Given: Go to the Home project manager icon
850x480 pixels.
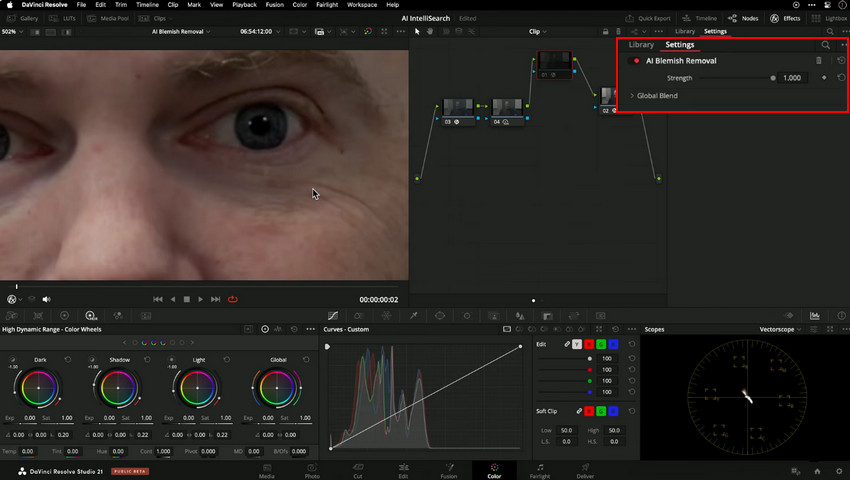Looking at the screenshot, I should [x=817, y=471].
